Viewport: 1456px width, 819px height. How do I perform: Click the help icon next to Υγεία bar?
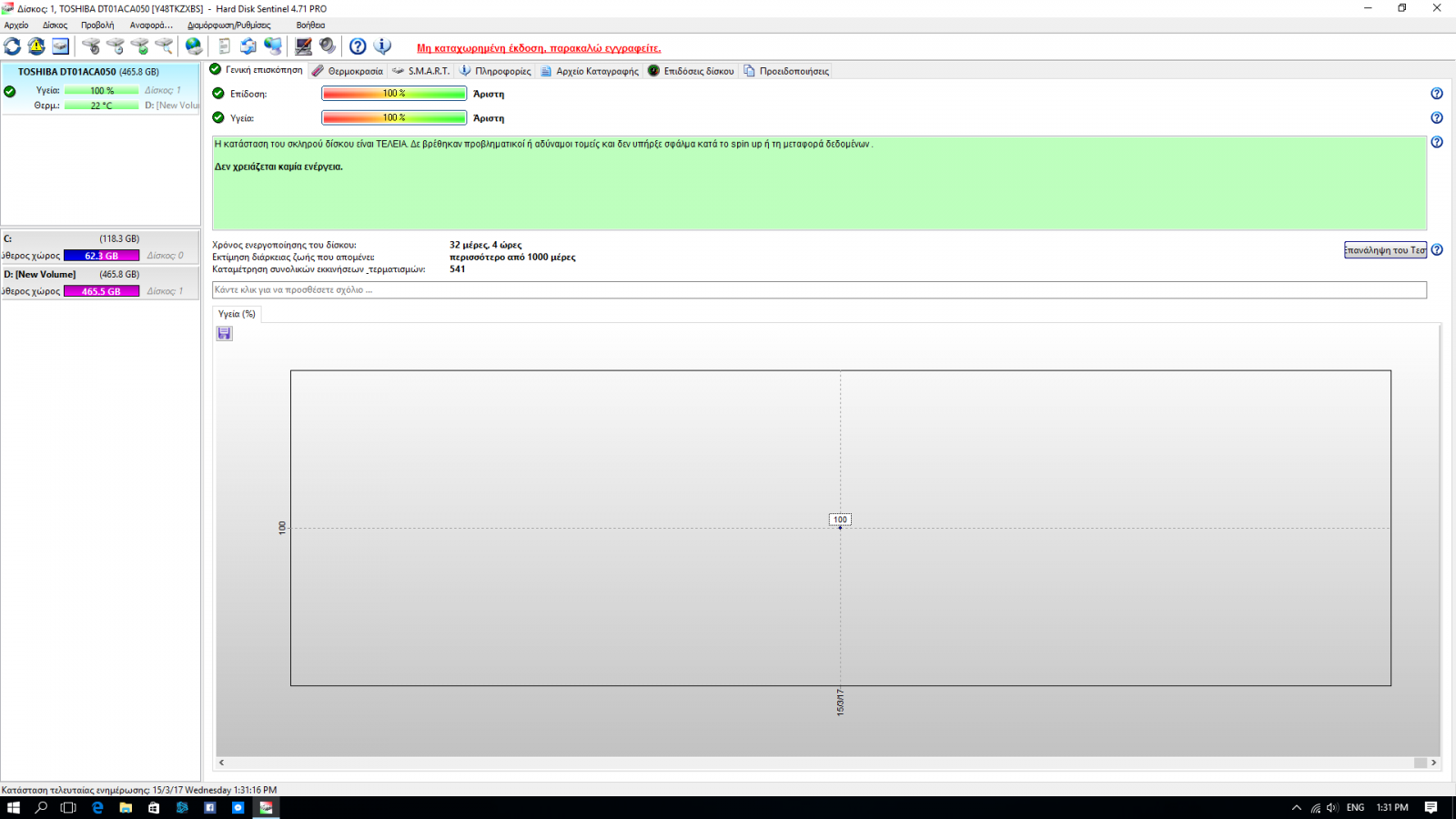(1437, 117)
